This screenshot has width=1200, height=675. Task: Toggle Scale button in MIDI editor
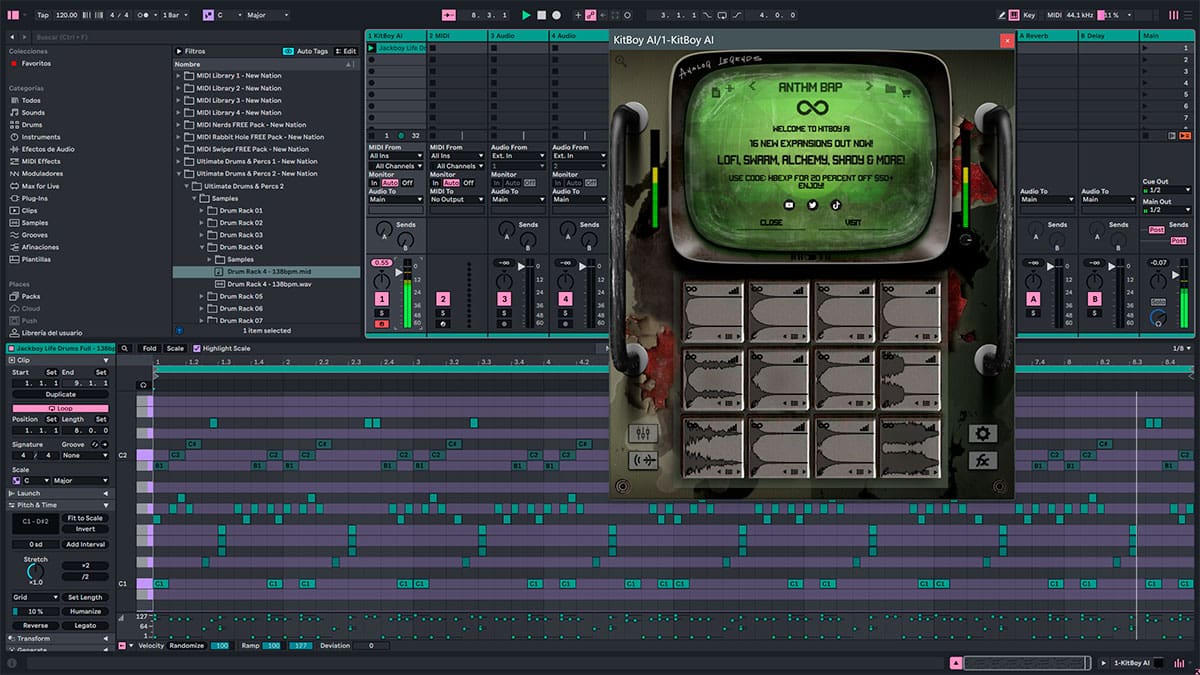point(175,348)
